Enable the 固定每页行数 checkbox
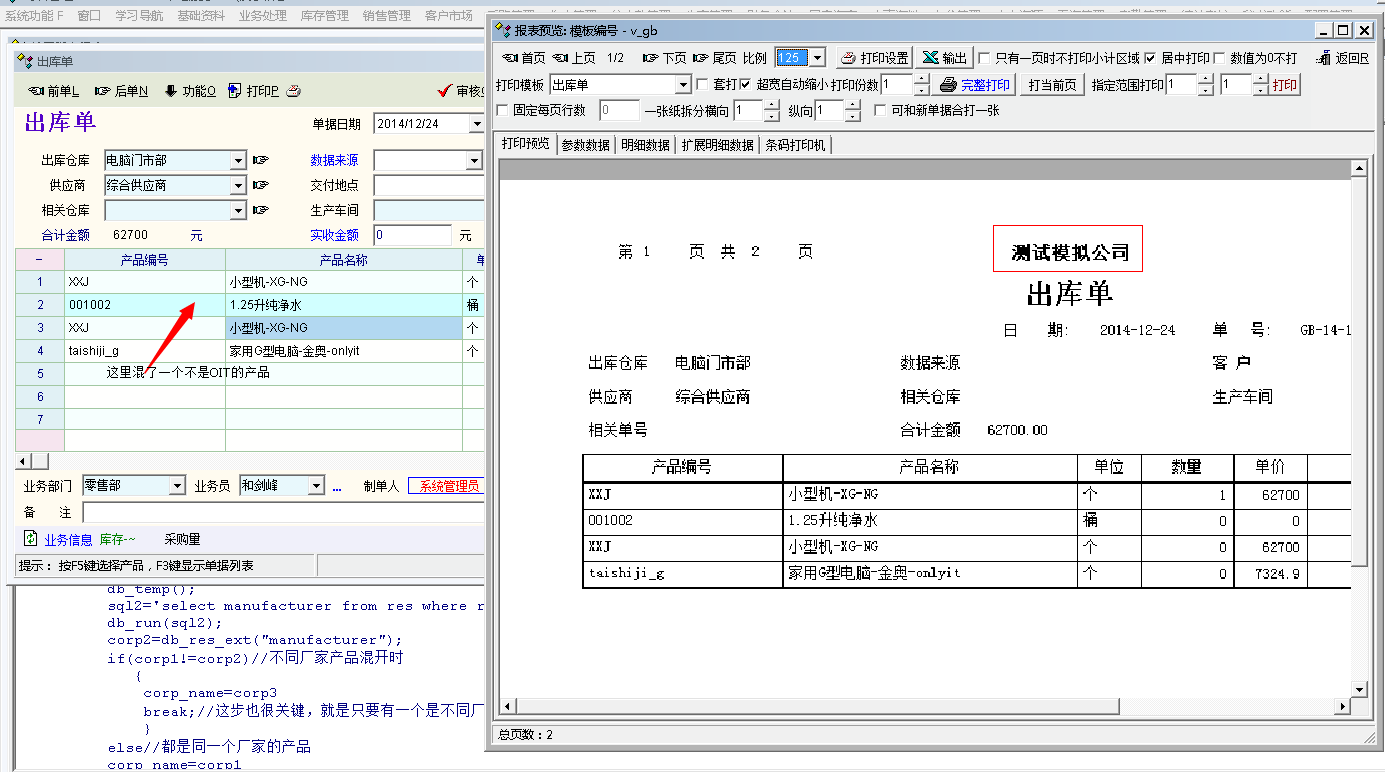 tap(503, 110)
